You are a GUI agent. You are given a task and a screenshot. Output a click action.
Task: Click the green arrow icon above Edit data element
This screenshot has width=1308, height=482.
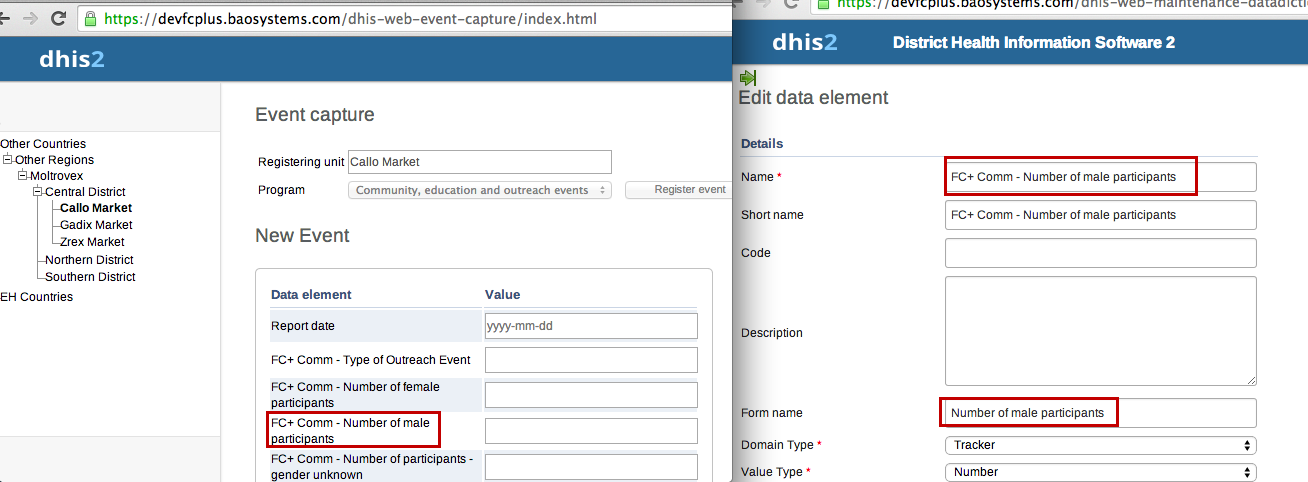point(747,77)
